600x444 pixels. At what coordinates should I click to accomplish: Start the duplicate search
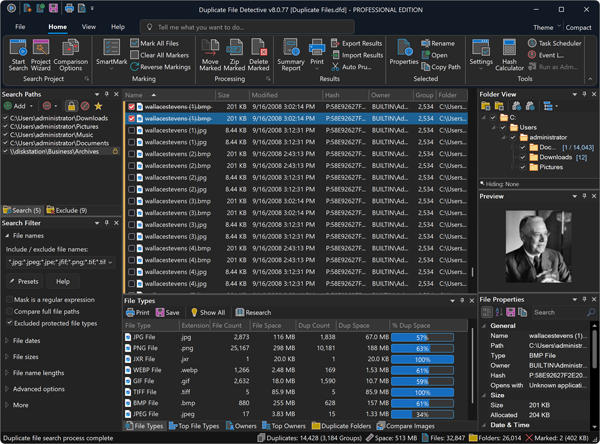coord(18,56)
